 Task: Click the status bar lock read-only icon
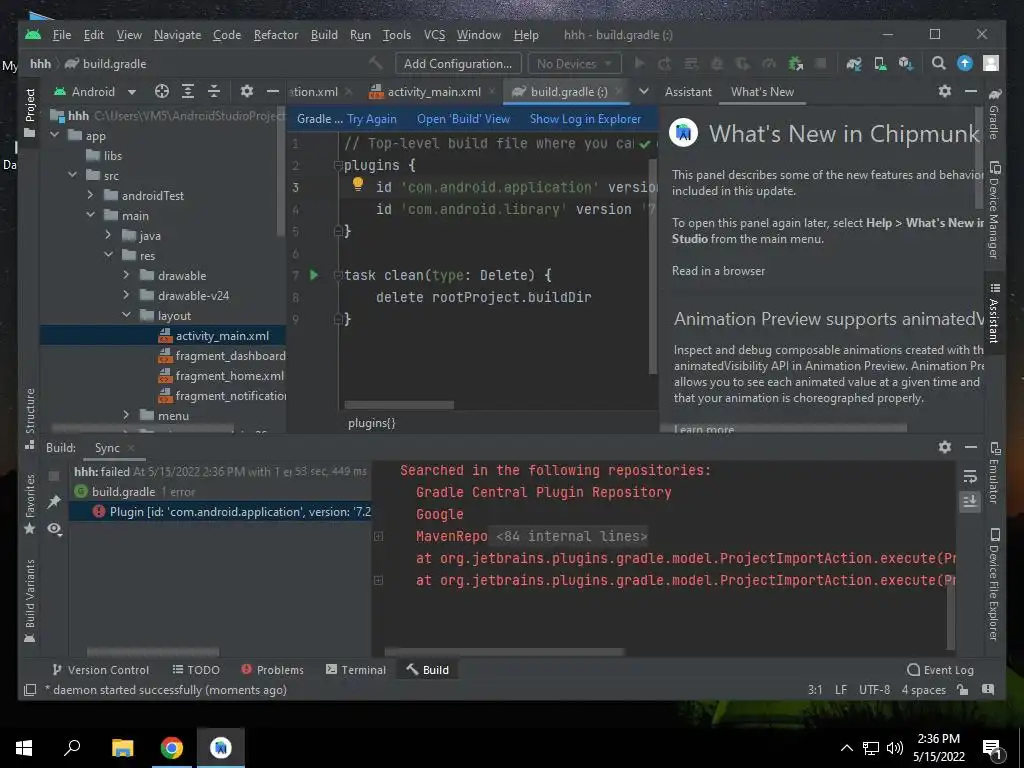(962, 690)
